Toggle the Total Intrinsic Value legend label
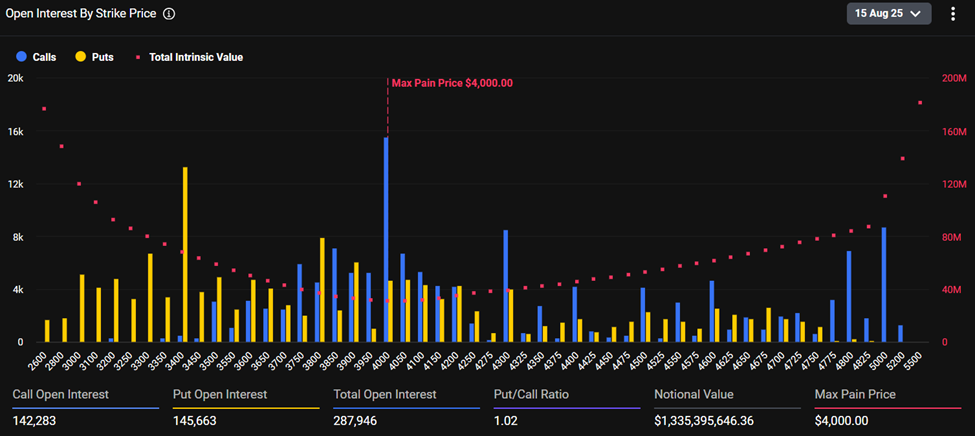 pyautogui.click(x=196, y=57)
